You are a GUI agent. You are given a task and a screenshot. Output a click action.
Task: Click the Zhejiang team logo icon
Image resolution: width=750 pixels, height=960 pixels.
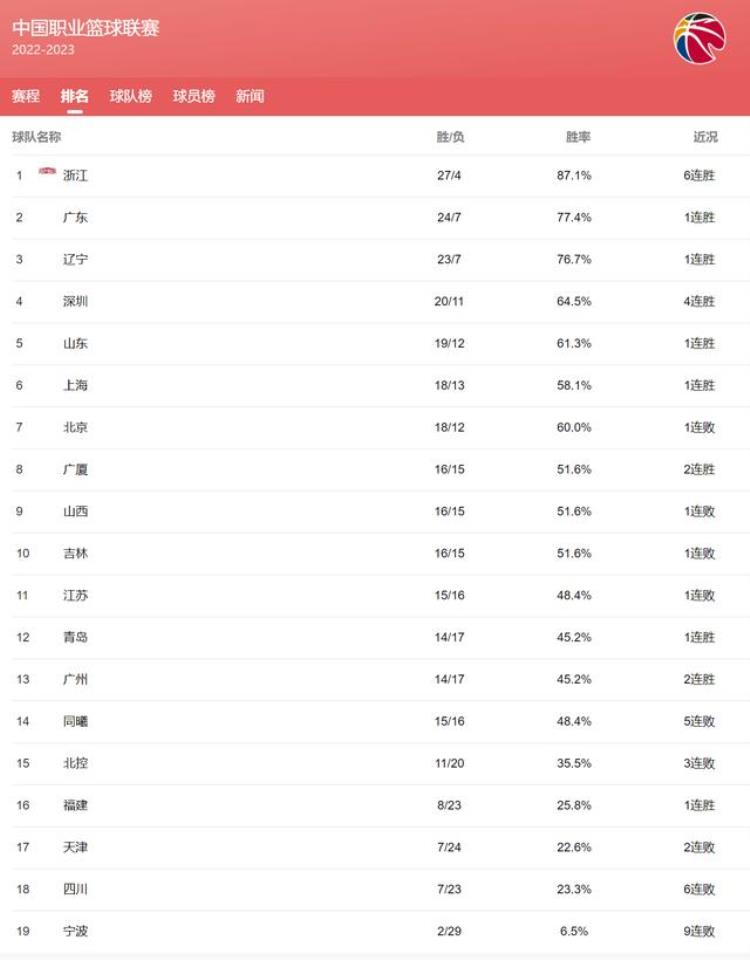point(47,171)
